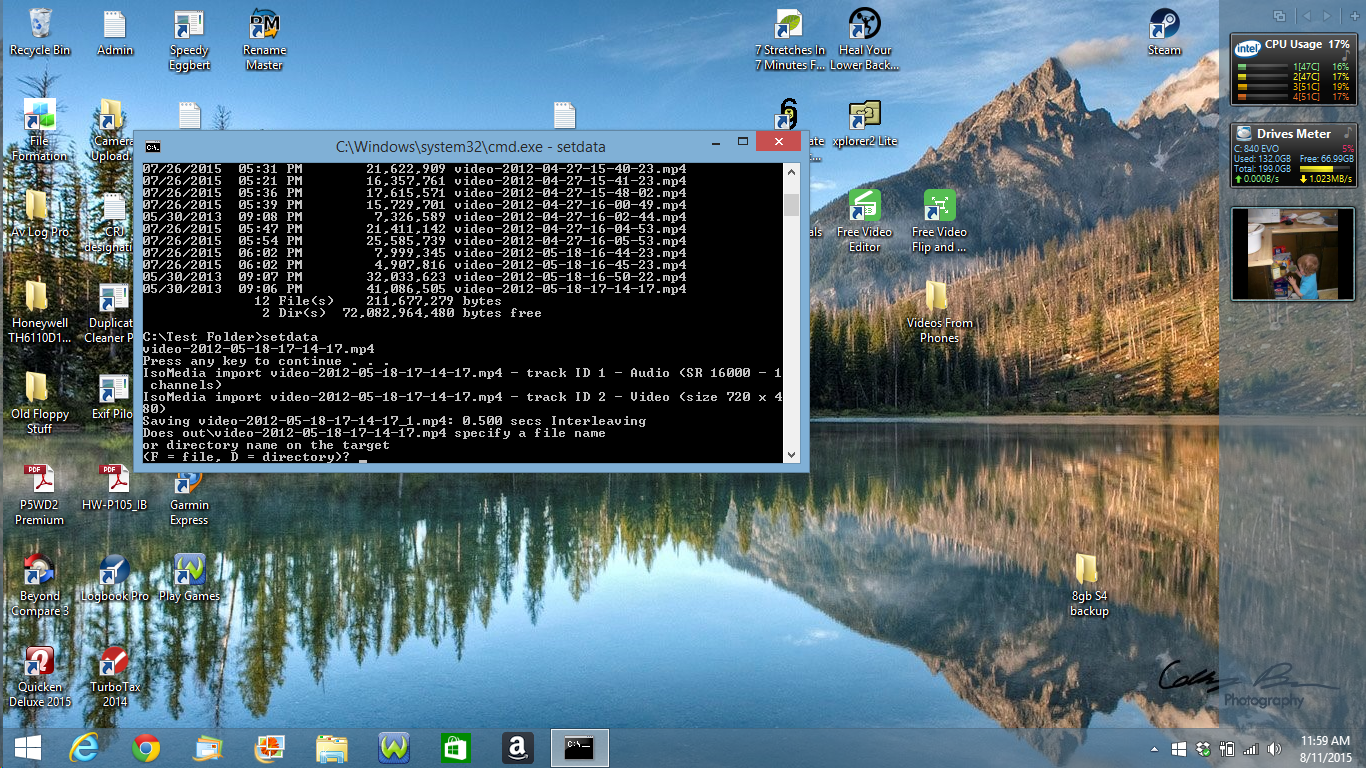Viewport: 1366px width, 768px height.
Task: Go to the next sidebar gadget page
Action: point(1327,16)
